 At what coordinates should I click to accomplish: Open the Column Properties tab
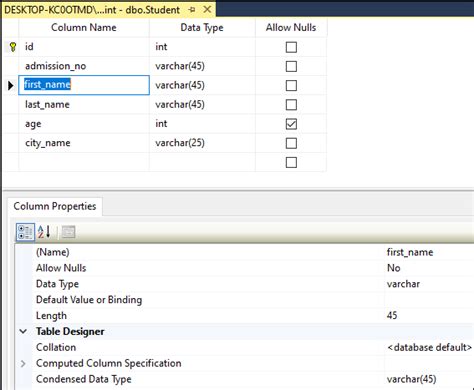(x=55, y=206)
